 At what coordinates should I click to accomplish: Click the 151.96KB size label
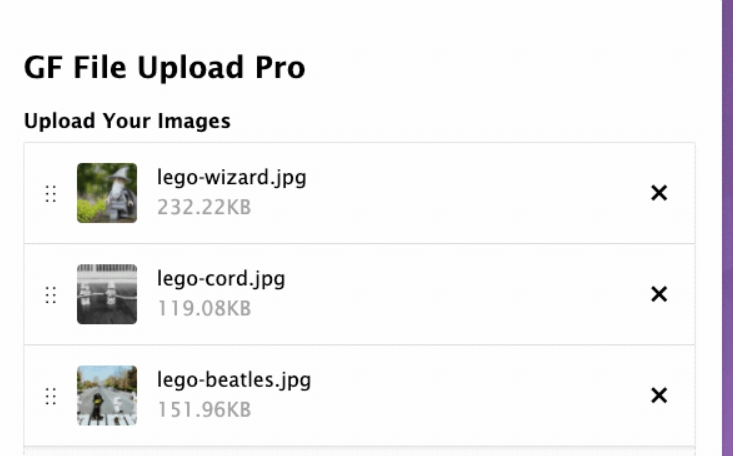204,410
